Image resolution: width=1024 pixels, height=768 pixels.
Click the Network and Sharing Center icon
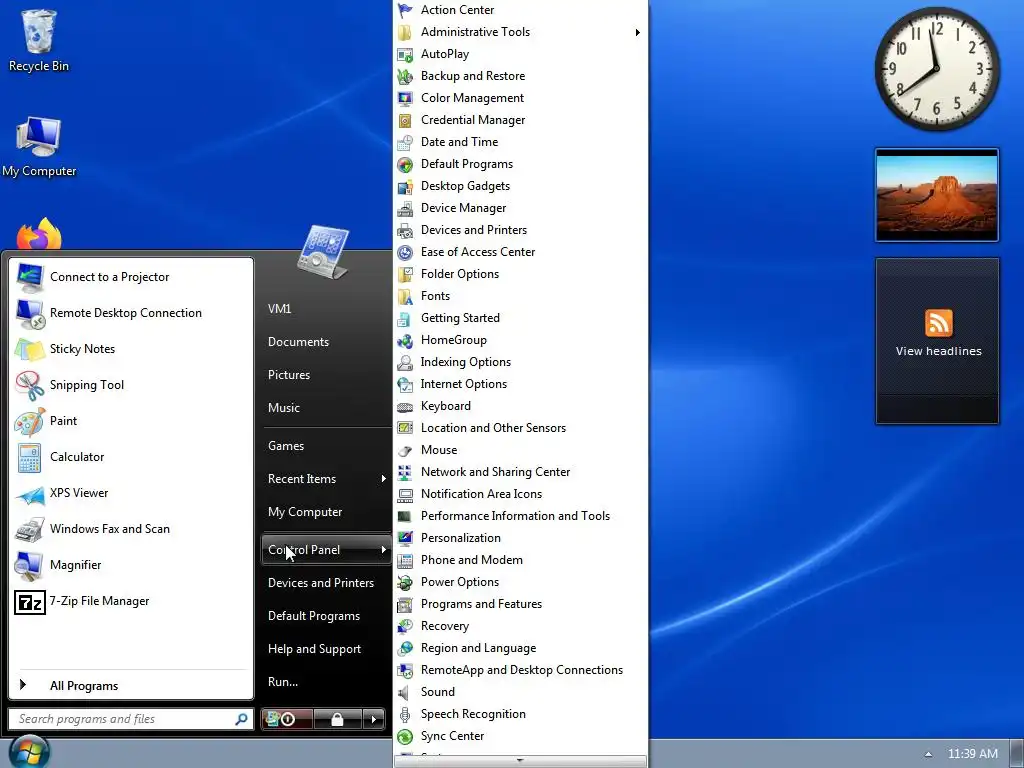point(405,472)
